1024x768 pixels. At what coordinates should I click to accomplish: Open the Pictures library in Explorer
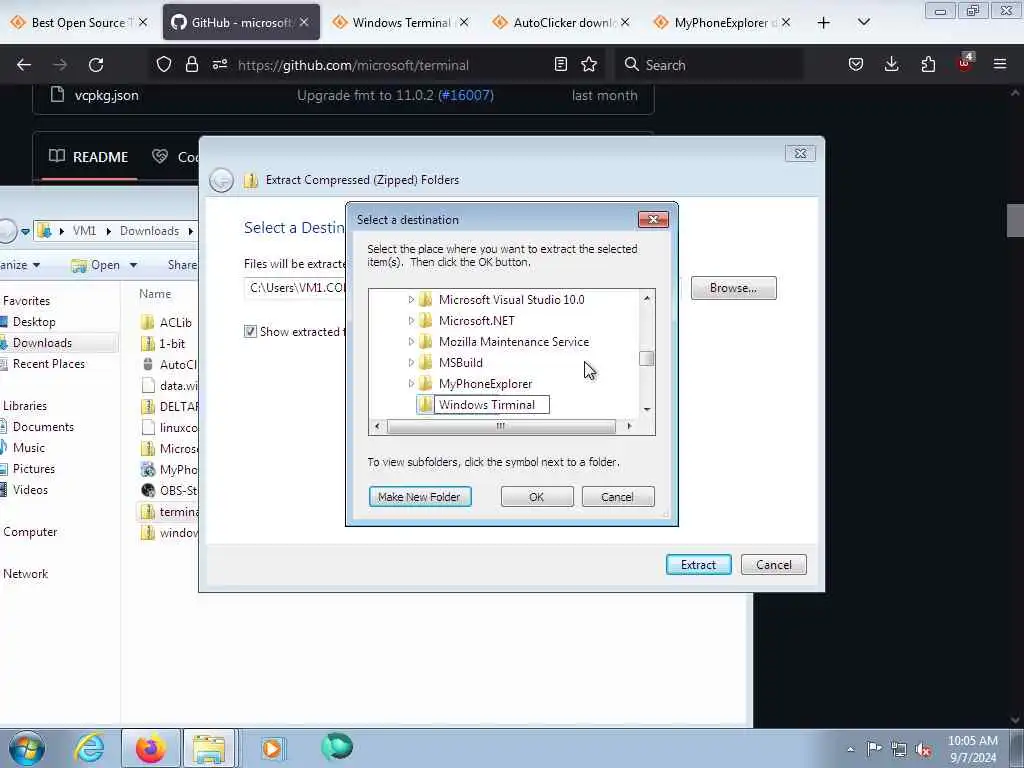(34, 469)
